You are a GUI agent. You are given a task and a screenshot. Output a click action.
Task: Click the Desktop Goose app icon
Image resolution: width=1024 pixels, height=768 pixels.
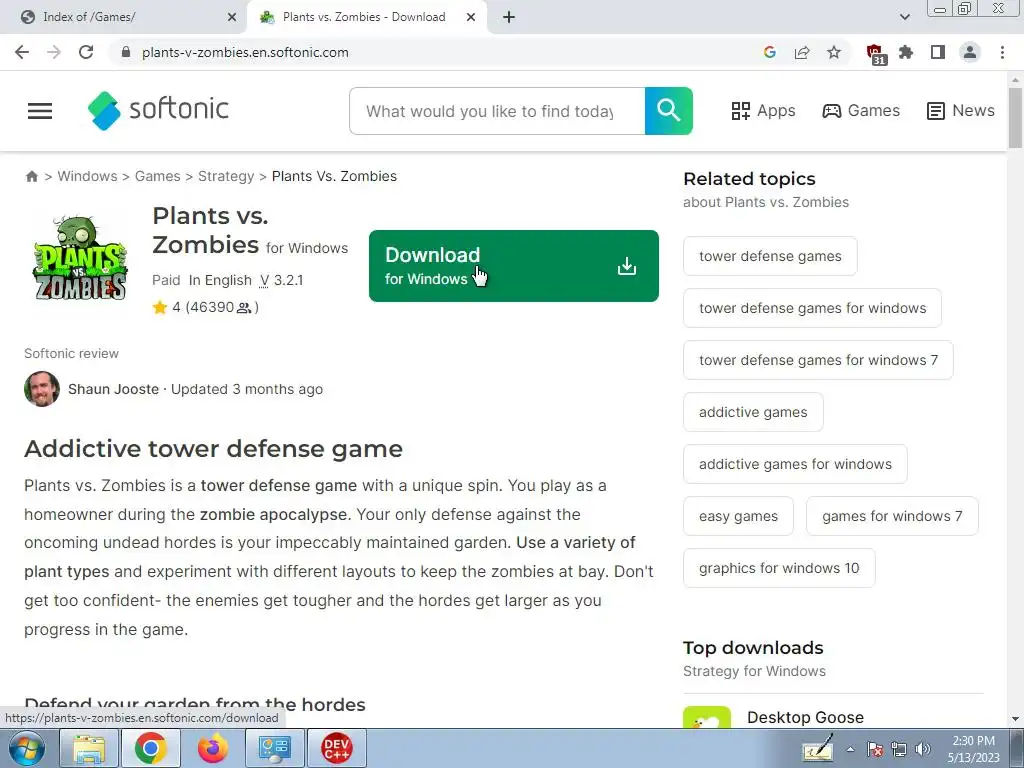click(x=707, y=717)
